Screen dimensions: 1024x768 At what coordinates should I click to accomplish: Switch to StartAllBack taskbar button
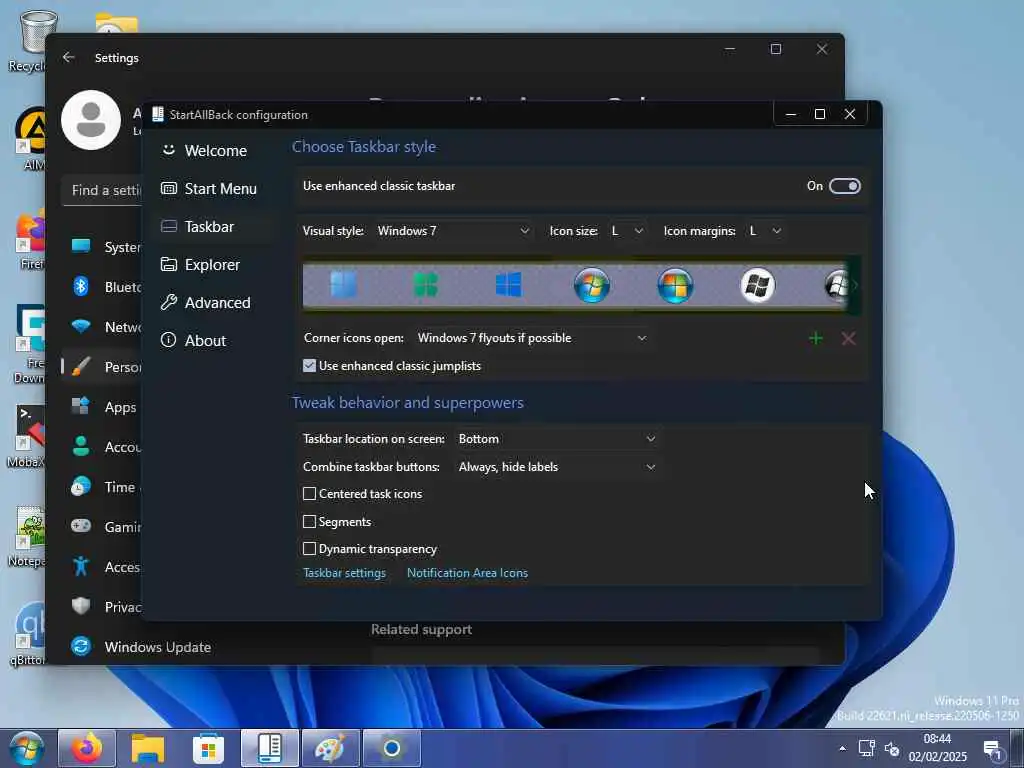click(270, 748)
